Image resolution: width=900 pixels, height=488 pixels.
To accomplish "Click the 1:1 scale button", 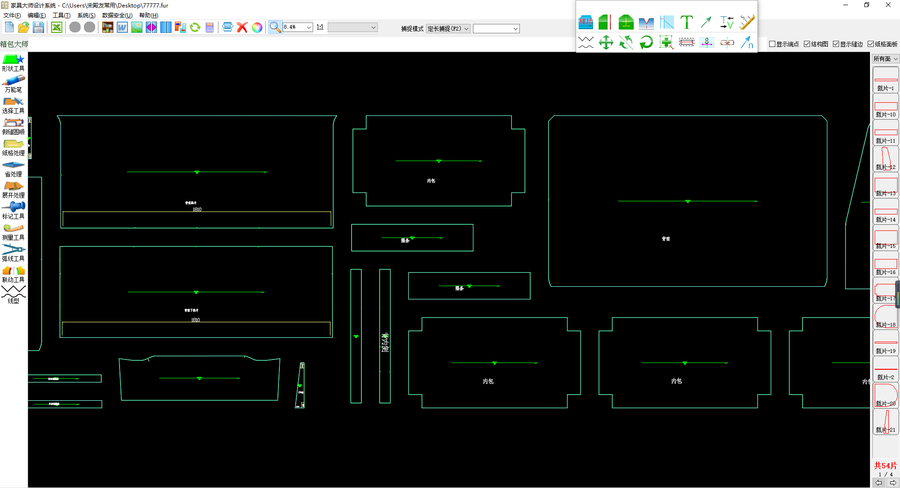I will [x=320, y=27].
